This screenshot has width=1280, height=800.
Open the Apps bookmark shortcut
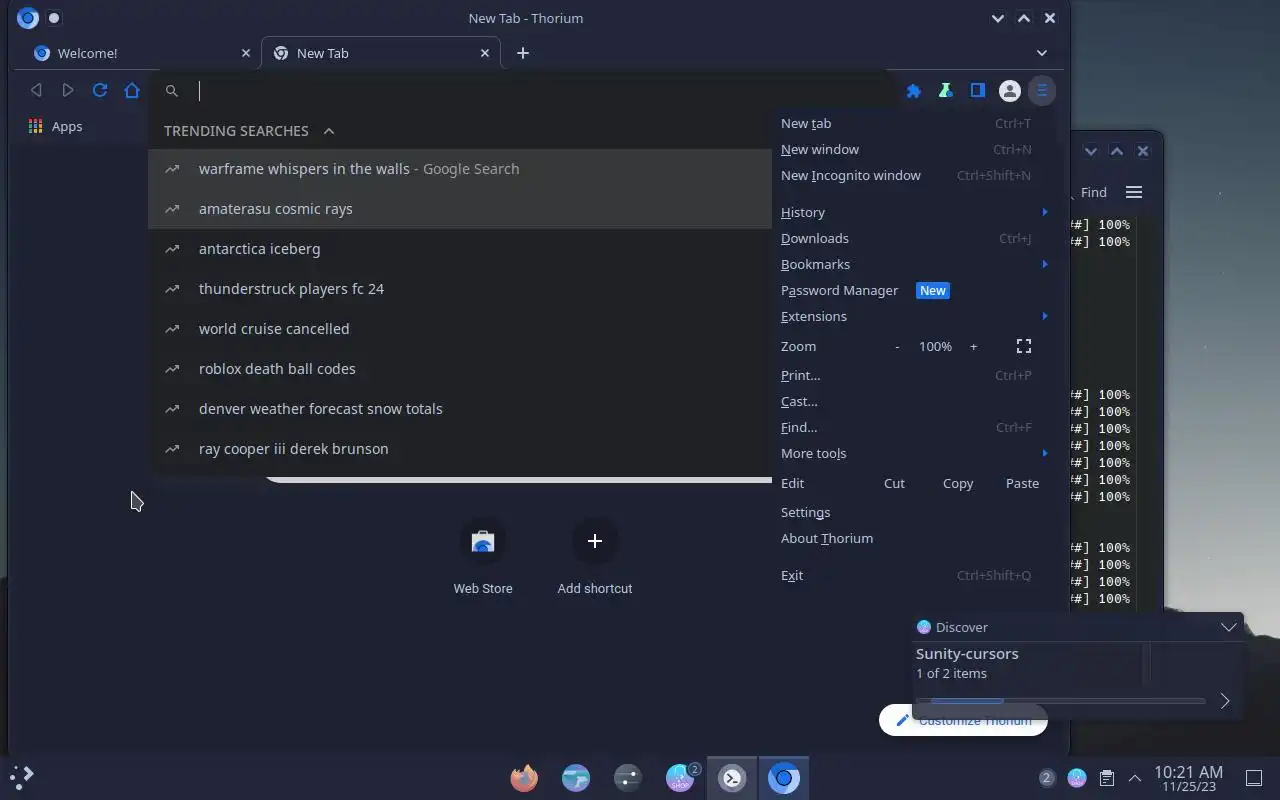(x=55, y=126)
